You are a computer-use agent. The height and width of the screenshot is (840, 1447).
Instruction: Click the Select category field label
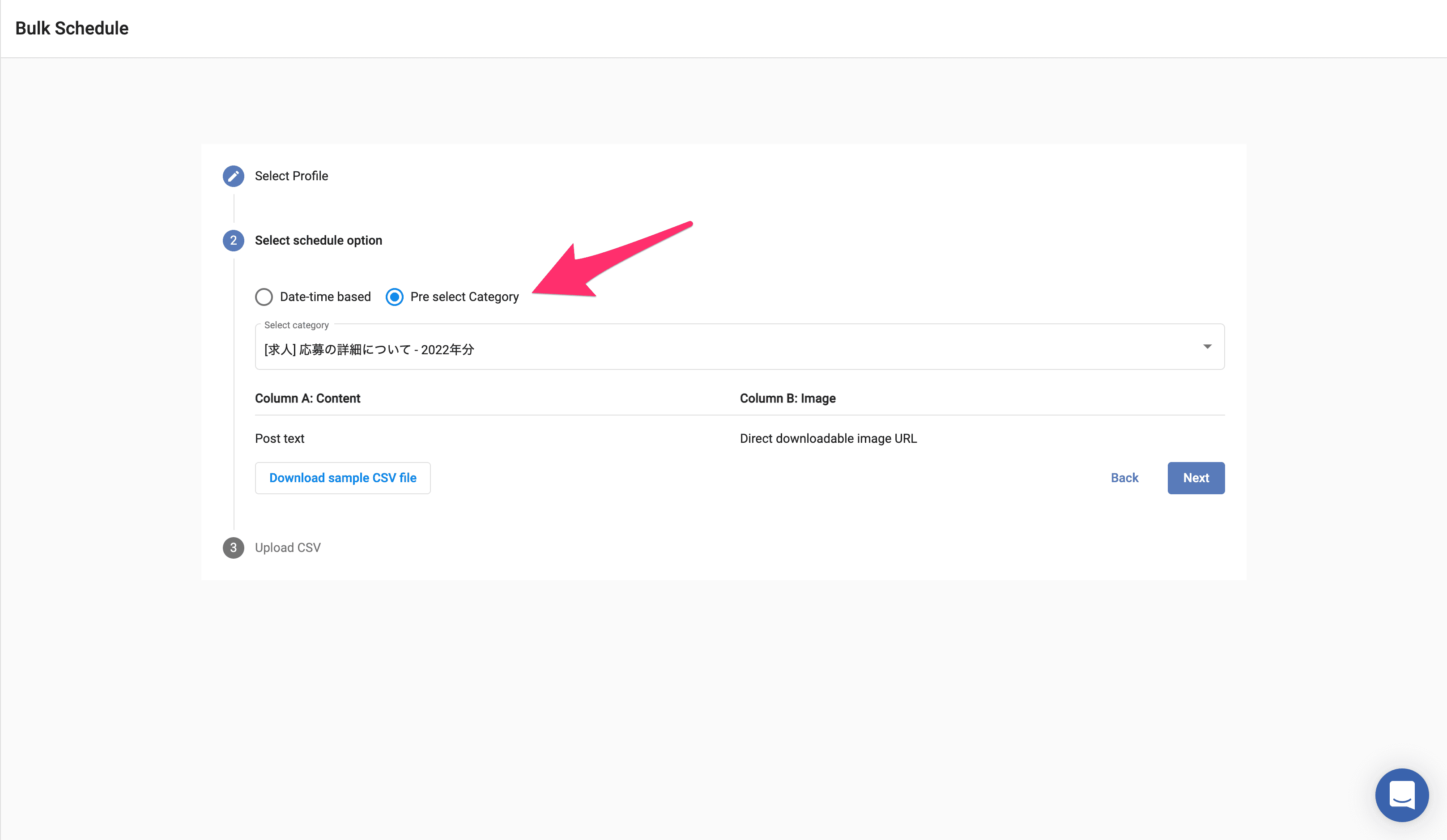coord(296,325)
